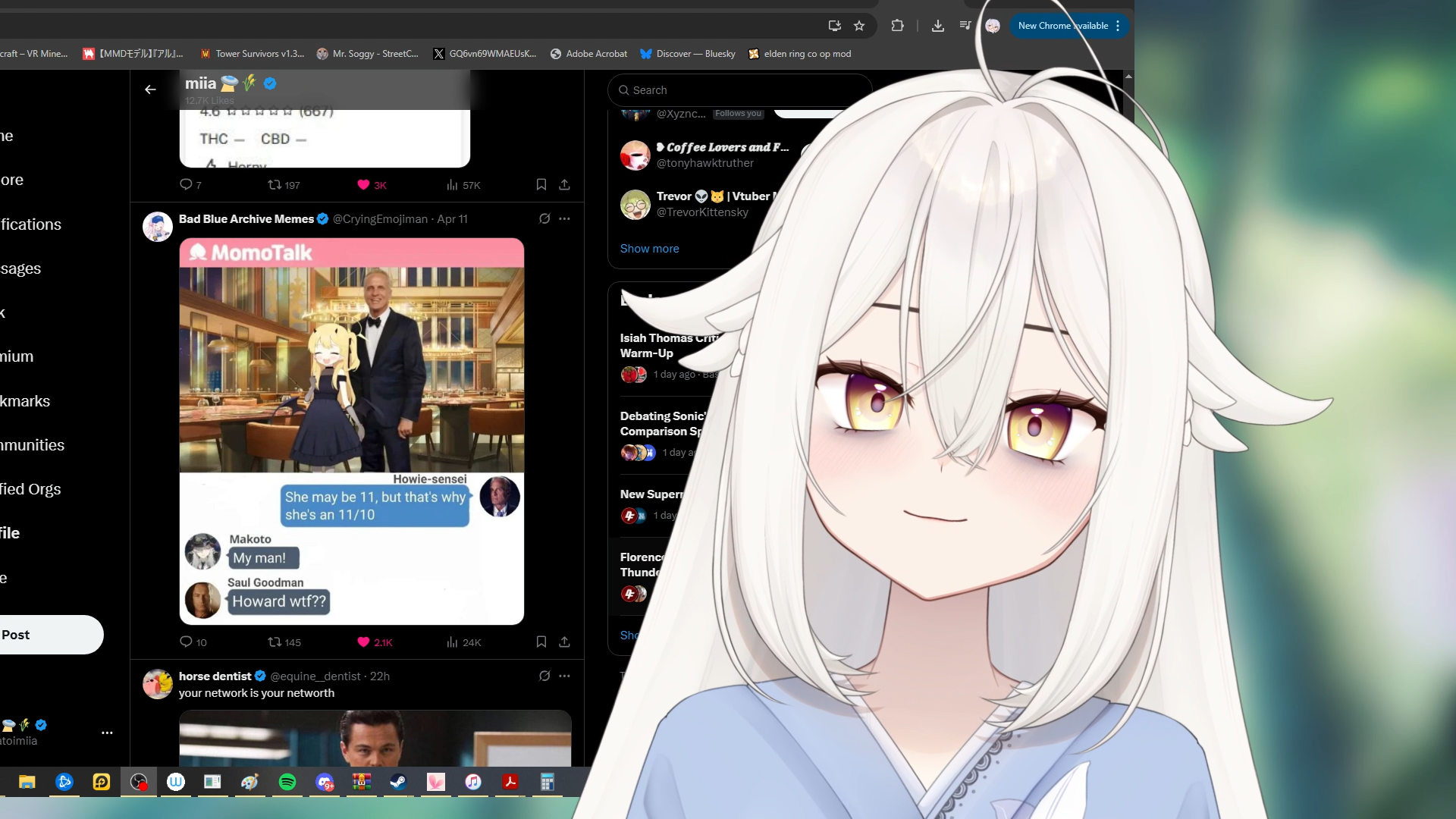Open Tower Survivors v1.3 bookmark
The image size is (1456, 819).
(x=252, y=54)
